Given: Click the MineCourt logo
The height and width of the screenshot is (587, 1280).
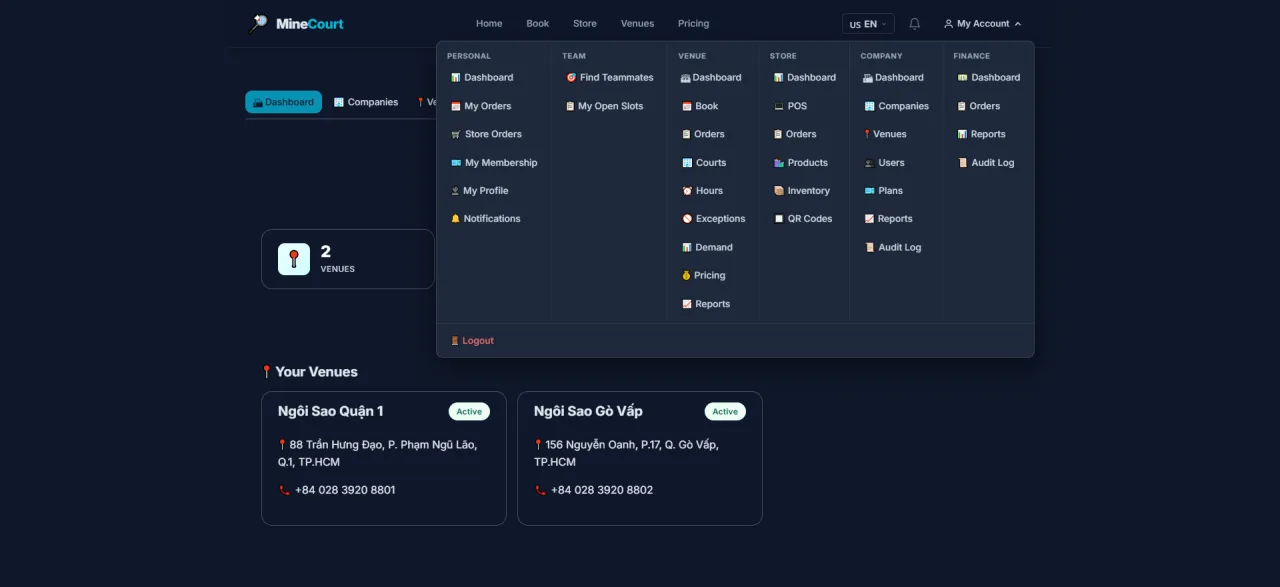Looking at the screenshot, I should pos(296,24).
